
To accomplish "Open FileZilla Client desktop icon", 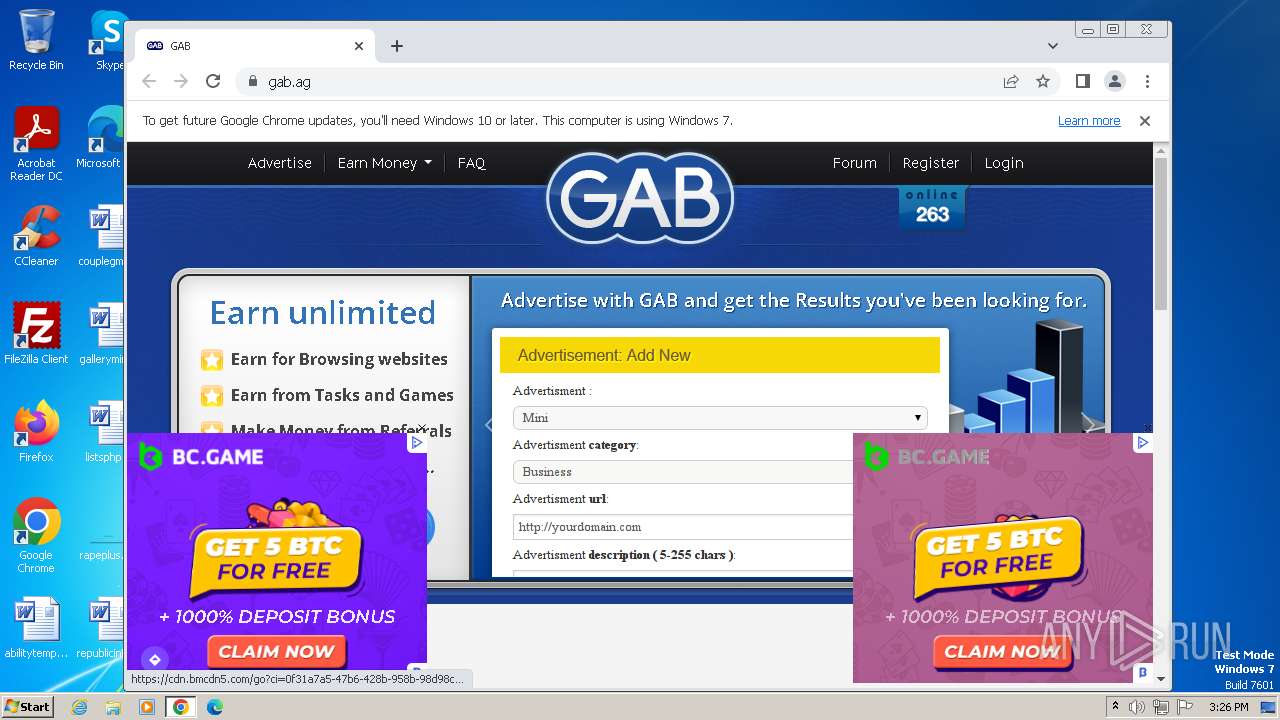I will tap(36, 333).
